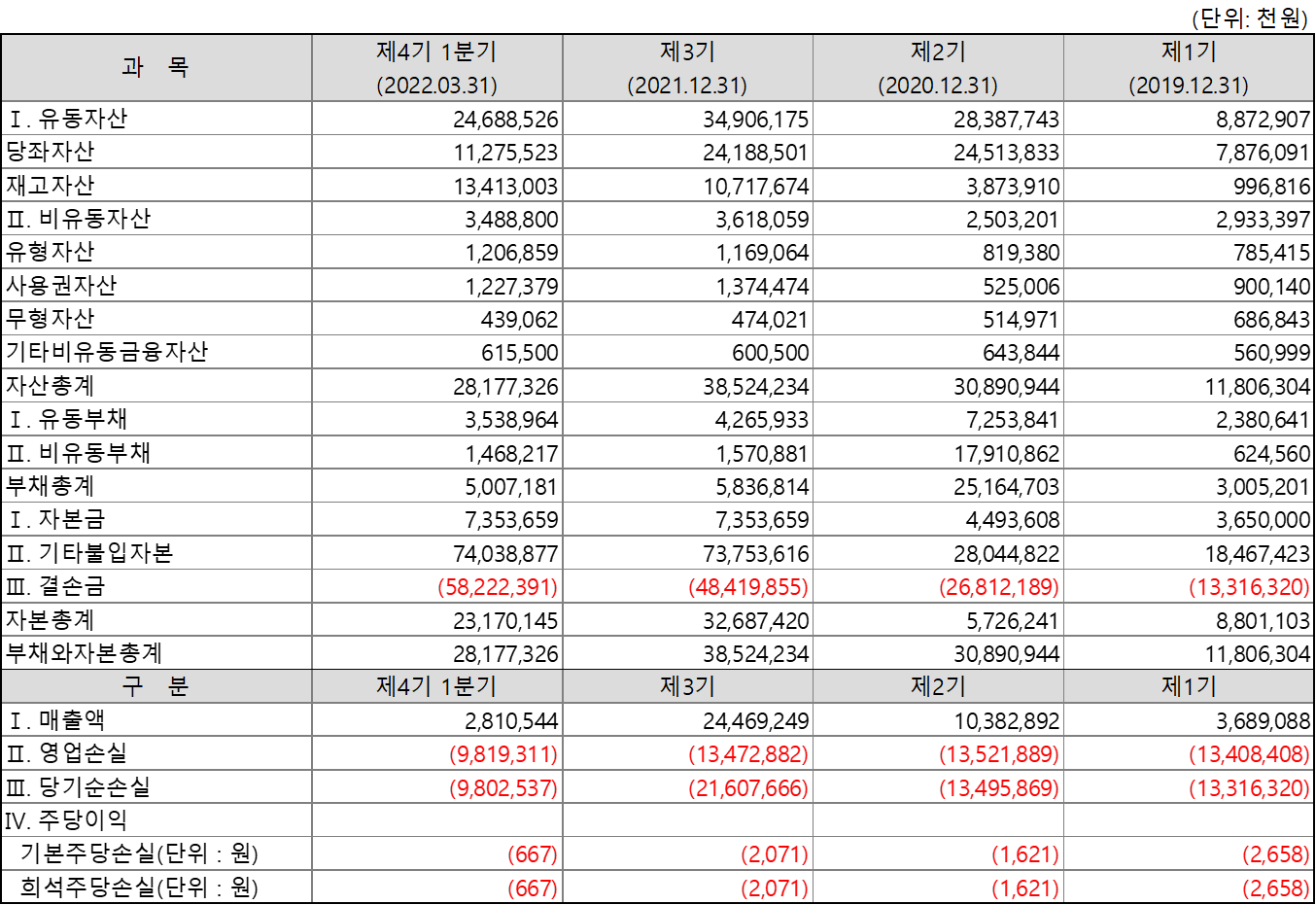Click value 32,687,420 in 자본총계 row
The height and width of the screenshot is (905, 1316).
755,621
